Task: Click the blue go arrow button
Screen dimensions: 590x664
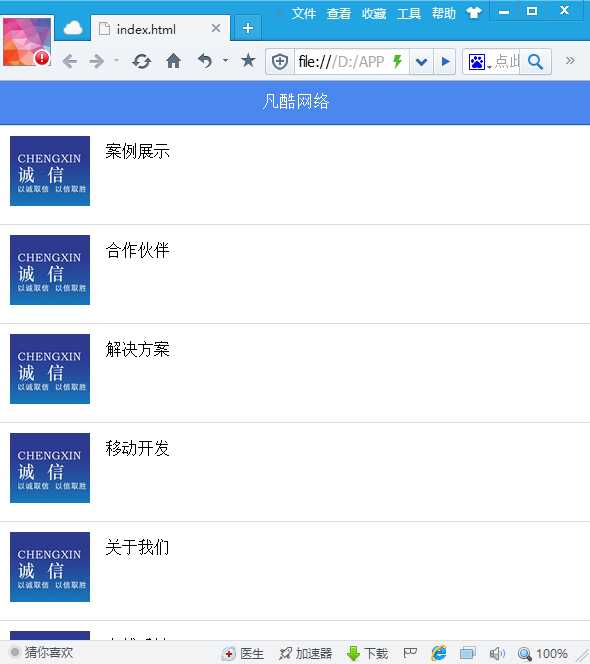Action: (445, 62)
